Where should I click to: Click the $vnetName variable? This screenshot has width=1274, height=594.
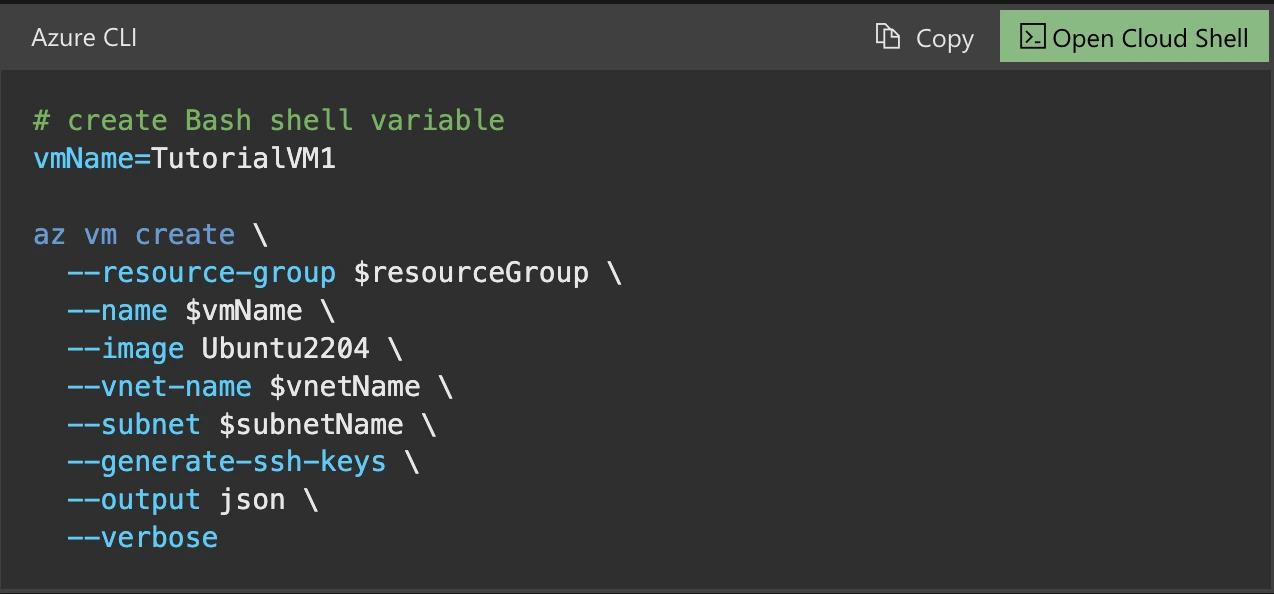click(344, 386)
